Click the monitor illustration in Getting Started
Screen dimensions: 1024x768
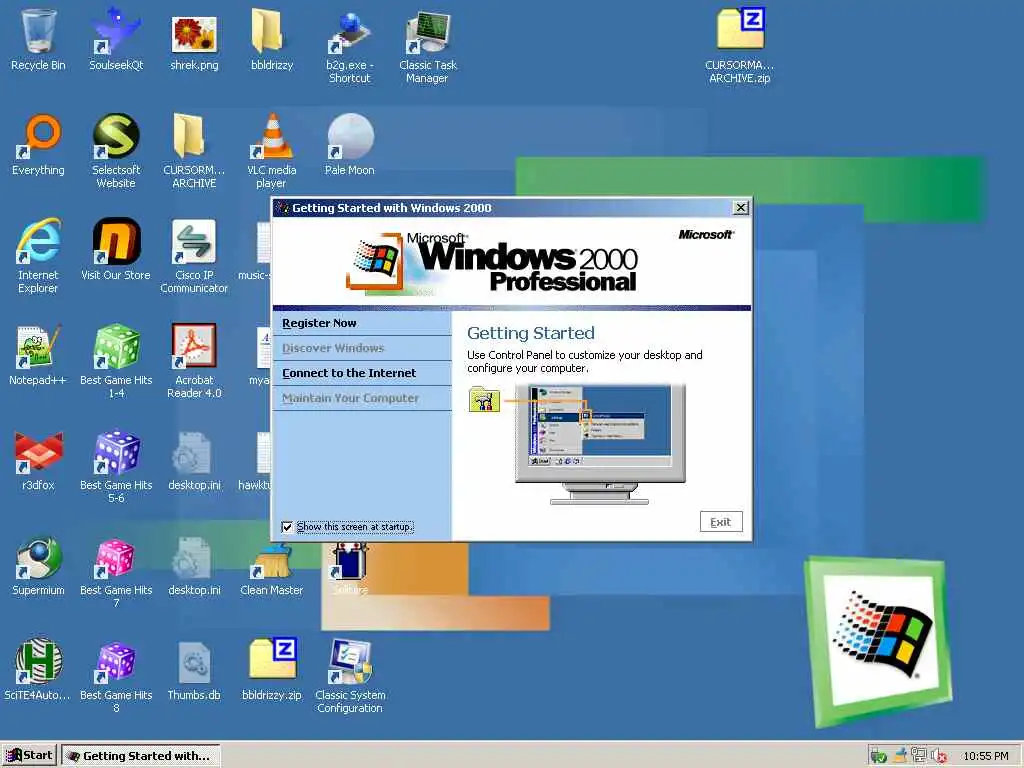600,444
